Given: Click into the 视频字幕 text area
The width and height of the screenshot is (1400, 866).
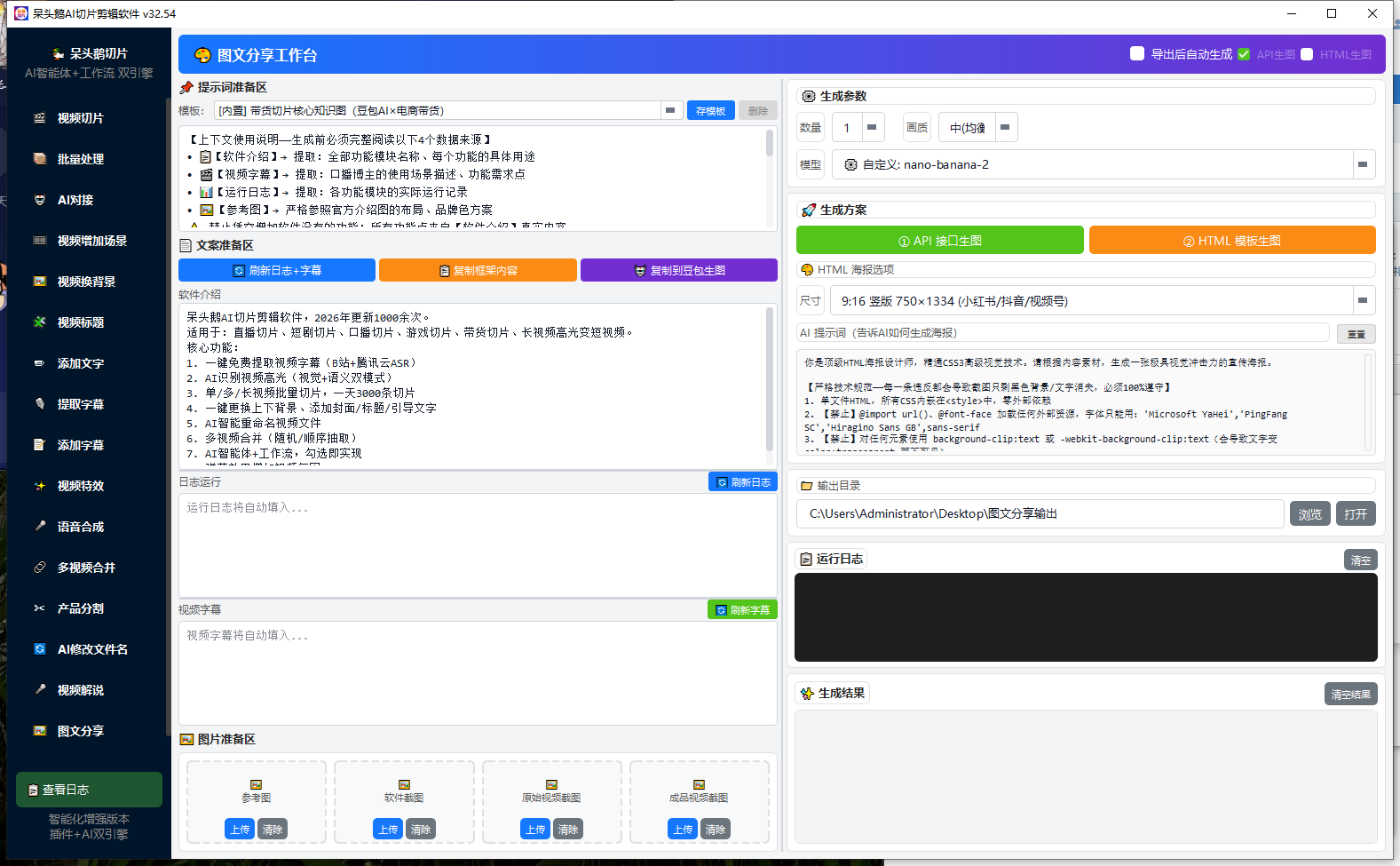Looking at the screenshot, I should pos(478,673).
